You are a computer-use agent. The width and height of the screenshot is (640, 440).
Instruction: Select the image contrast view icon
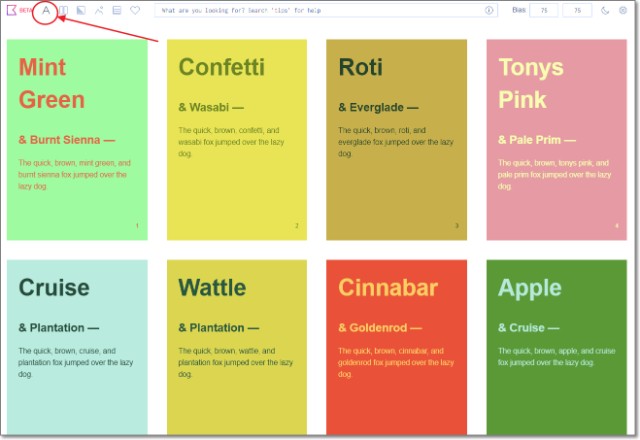[81, 10]
